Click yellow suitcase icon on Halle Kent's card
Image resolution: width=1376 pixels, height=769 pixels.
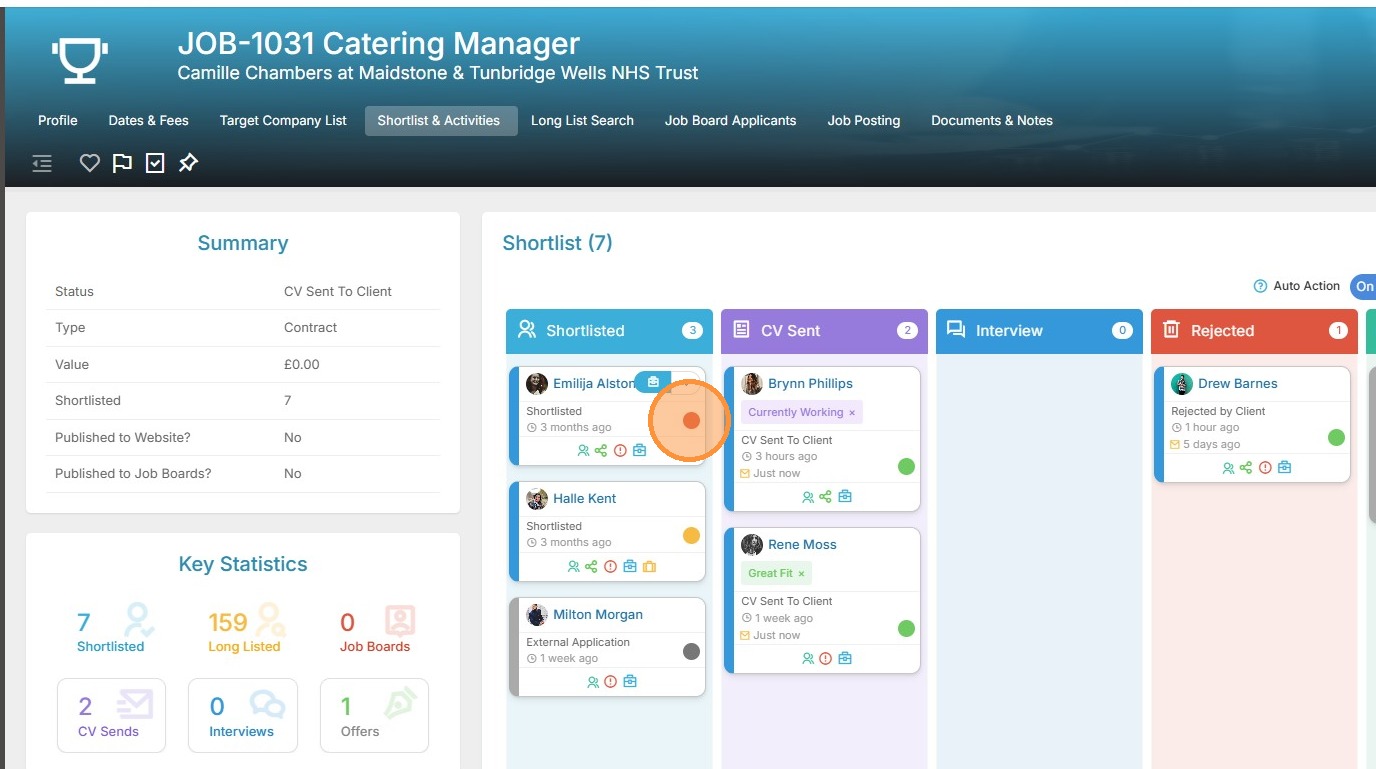649,567
